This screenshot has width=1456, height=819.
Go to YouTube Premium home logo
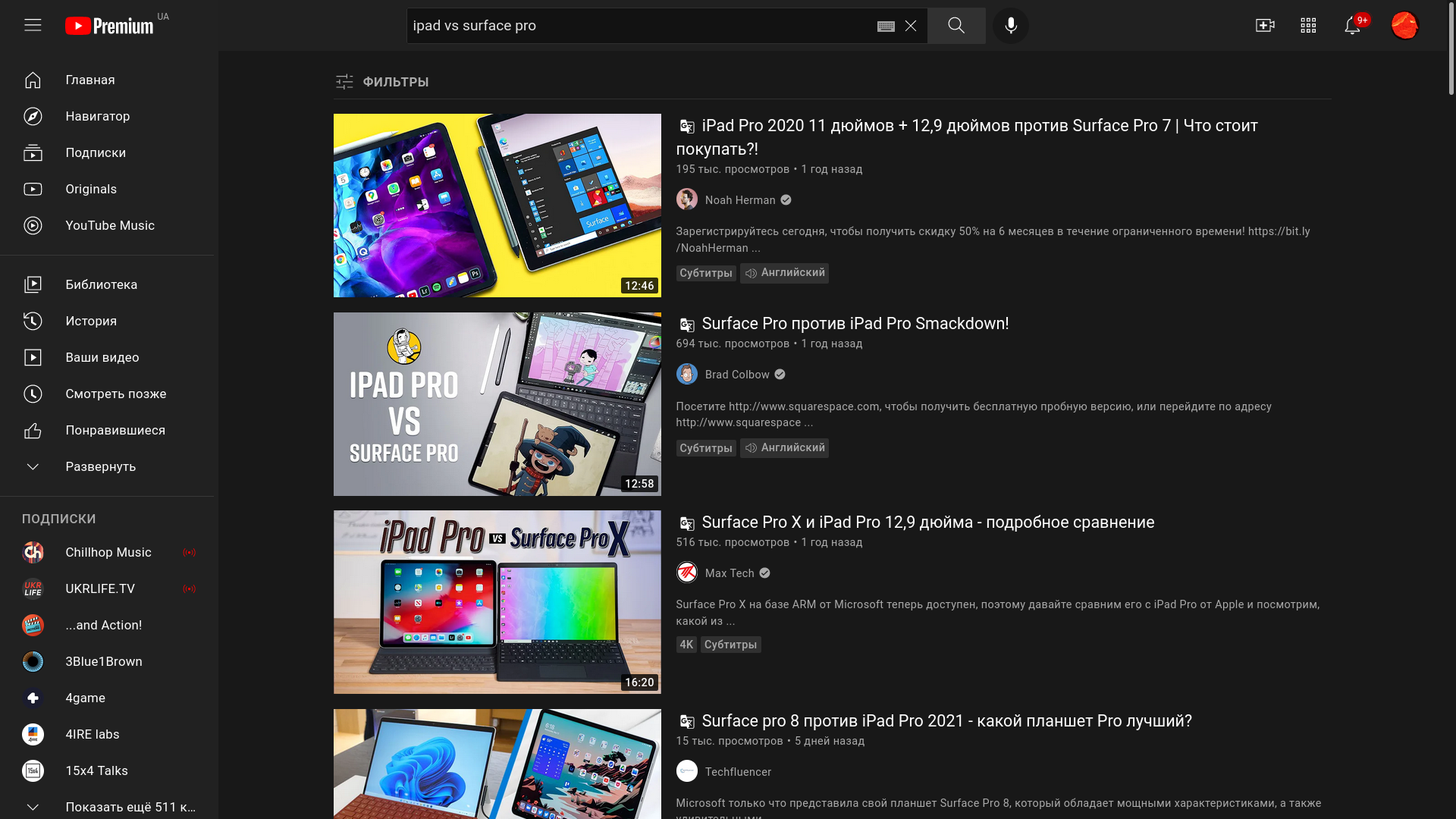109,26
